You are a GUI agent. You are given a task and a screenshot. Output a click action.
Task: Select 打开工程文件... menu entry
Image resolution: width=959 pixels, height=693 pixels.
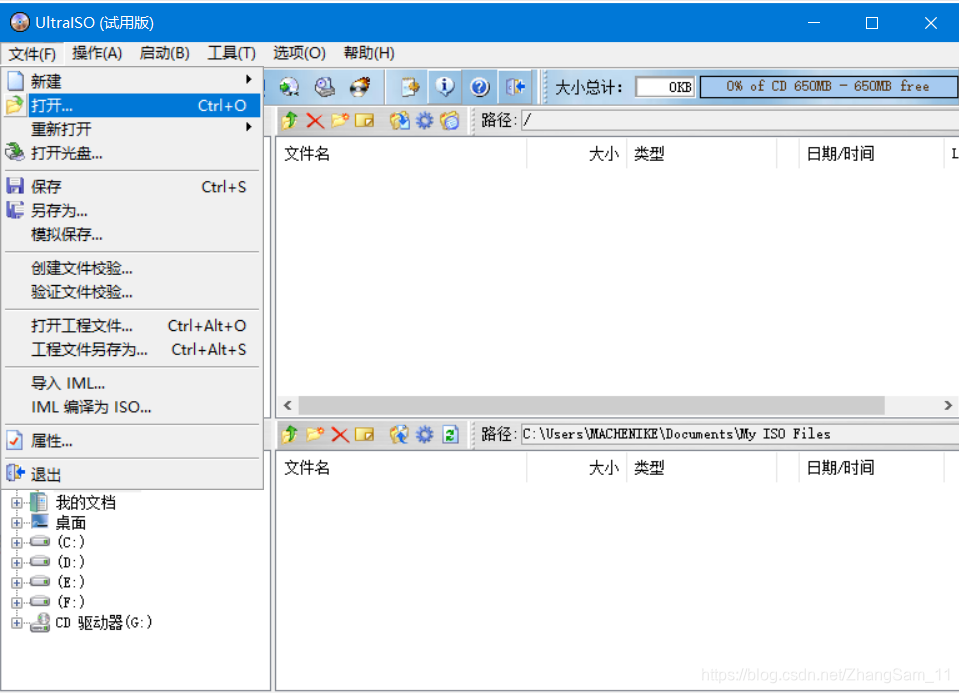132,325
